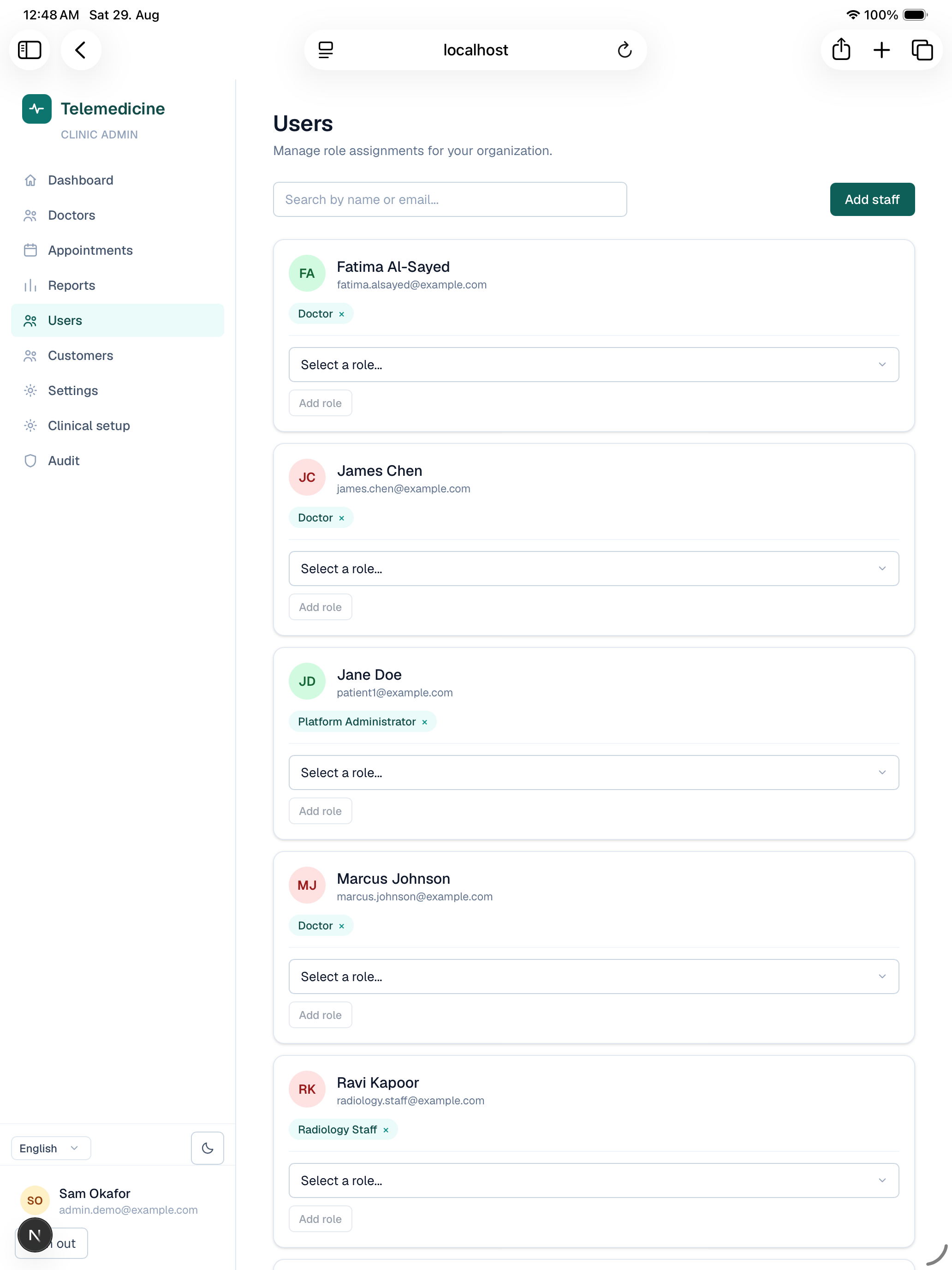Remove Doctor role from Marcus Johnson

(341, 926)
